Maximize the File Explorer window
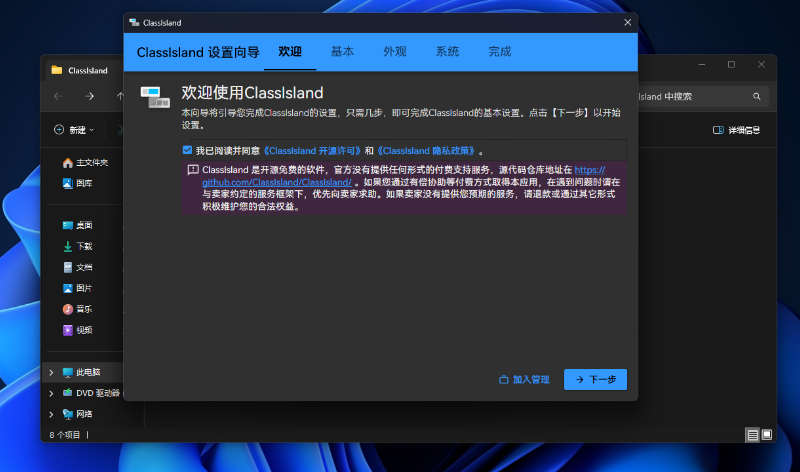The image size is (800, 472). click(731, 64)
